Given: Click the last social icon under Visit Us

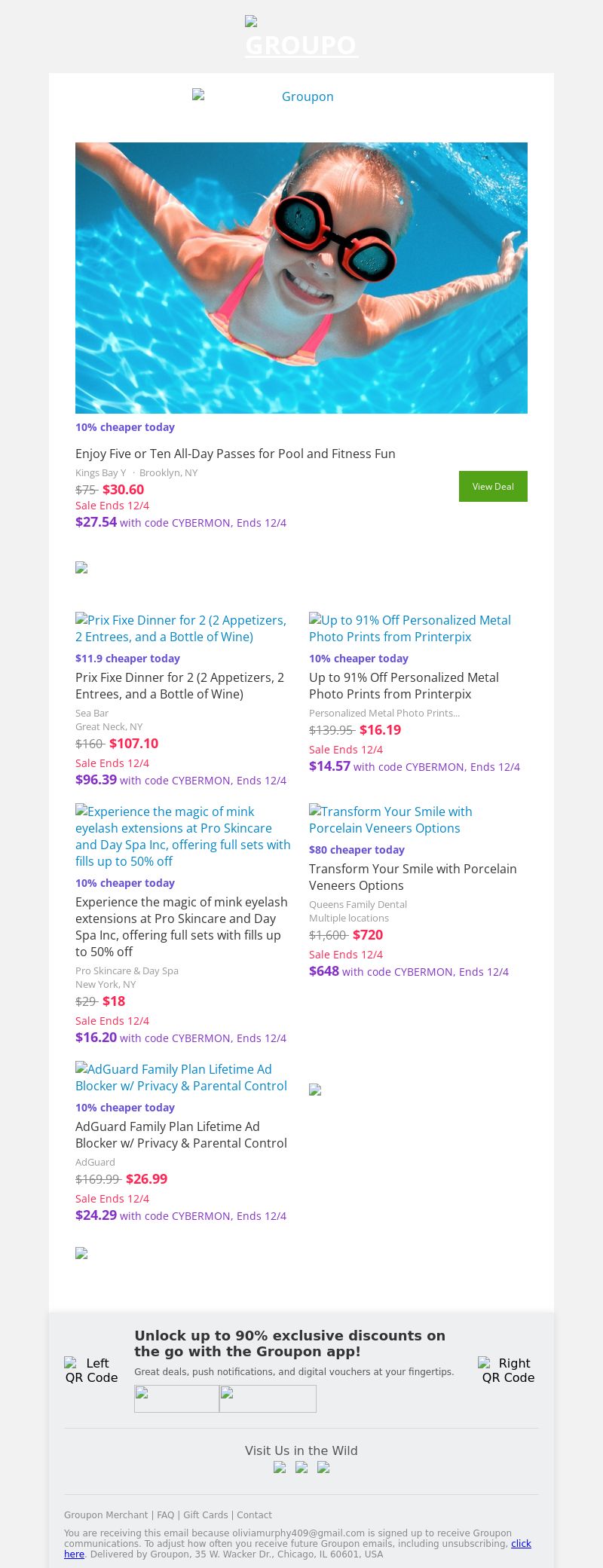Looking at the screenshot, I should (323, 1467).
